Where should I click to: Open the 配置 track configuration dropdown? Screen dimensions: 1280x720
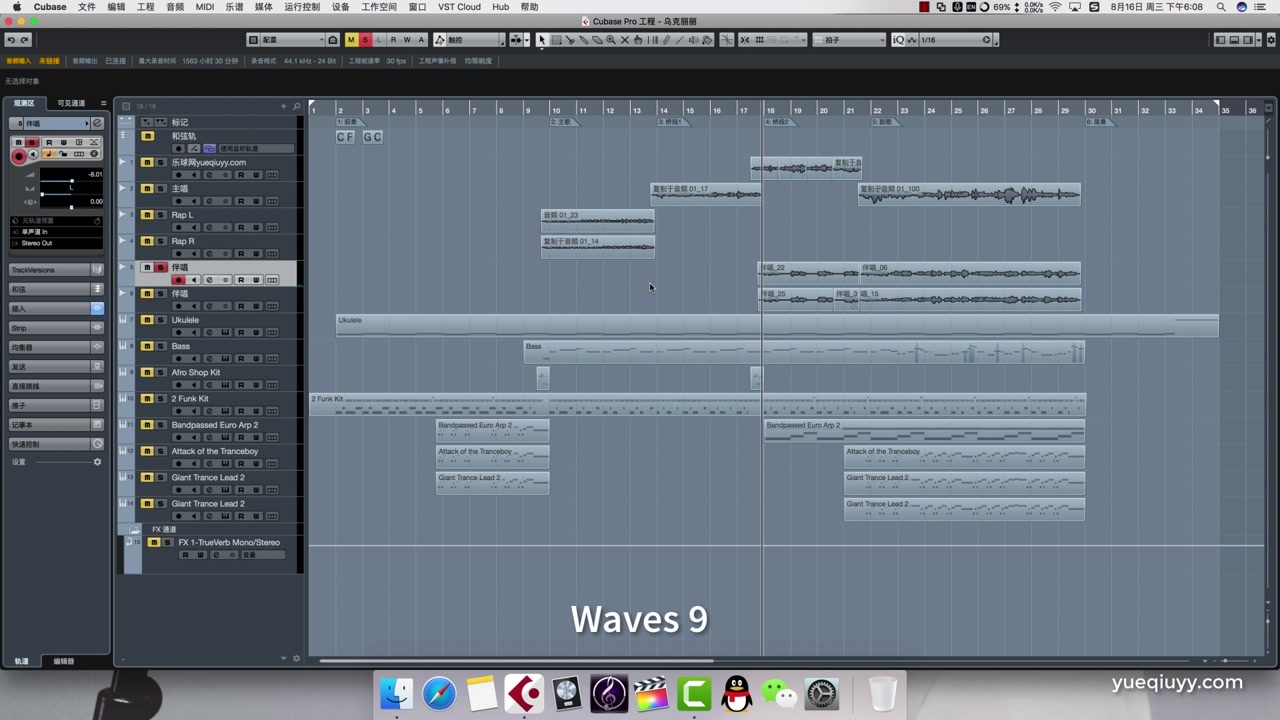[293, 40]
